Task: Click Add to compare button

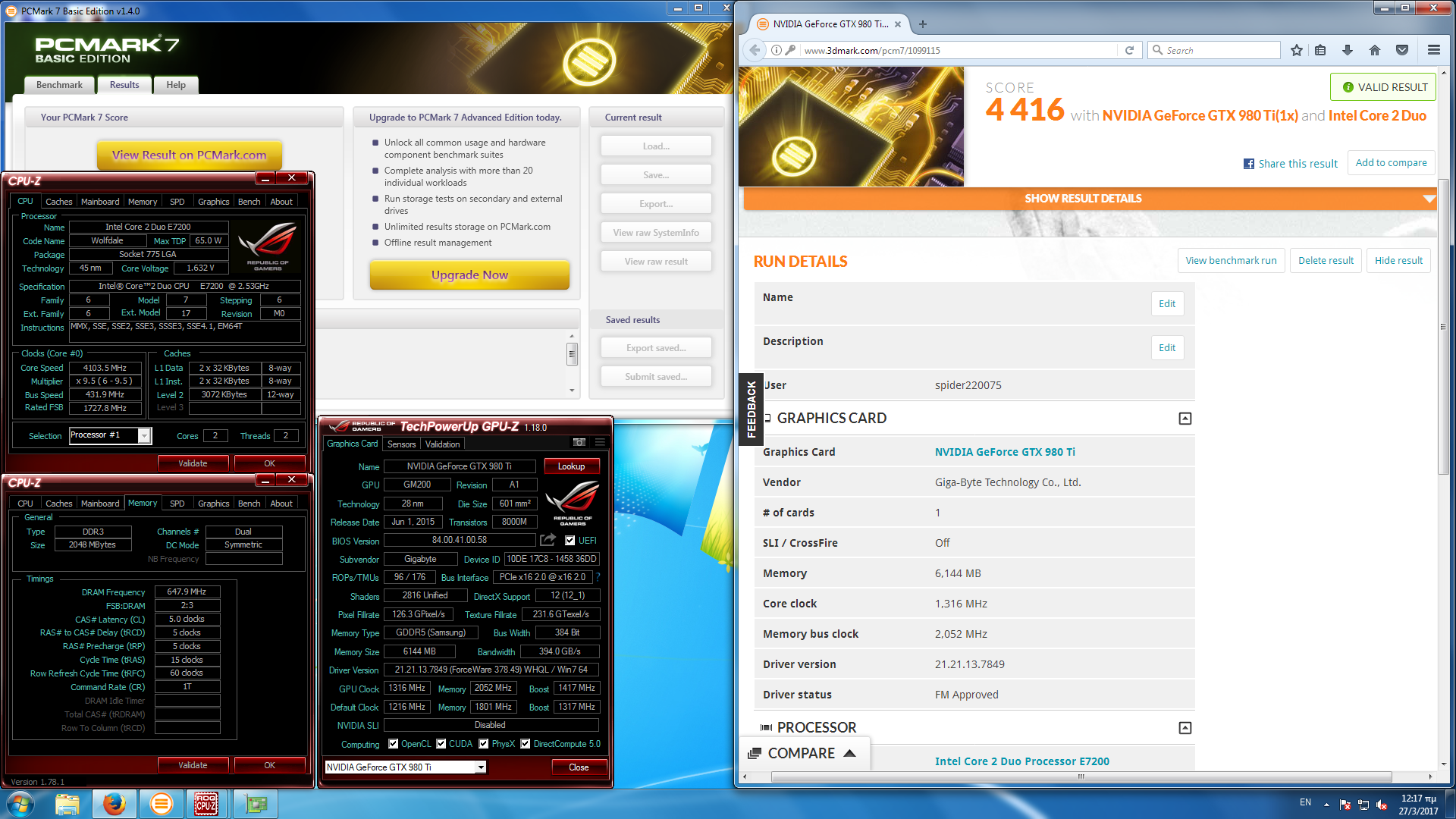Action: 1391,162
